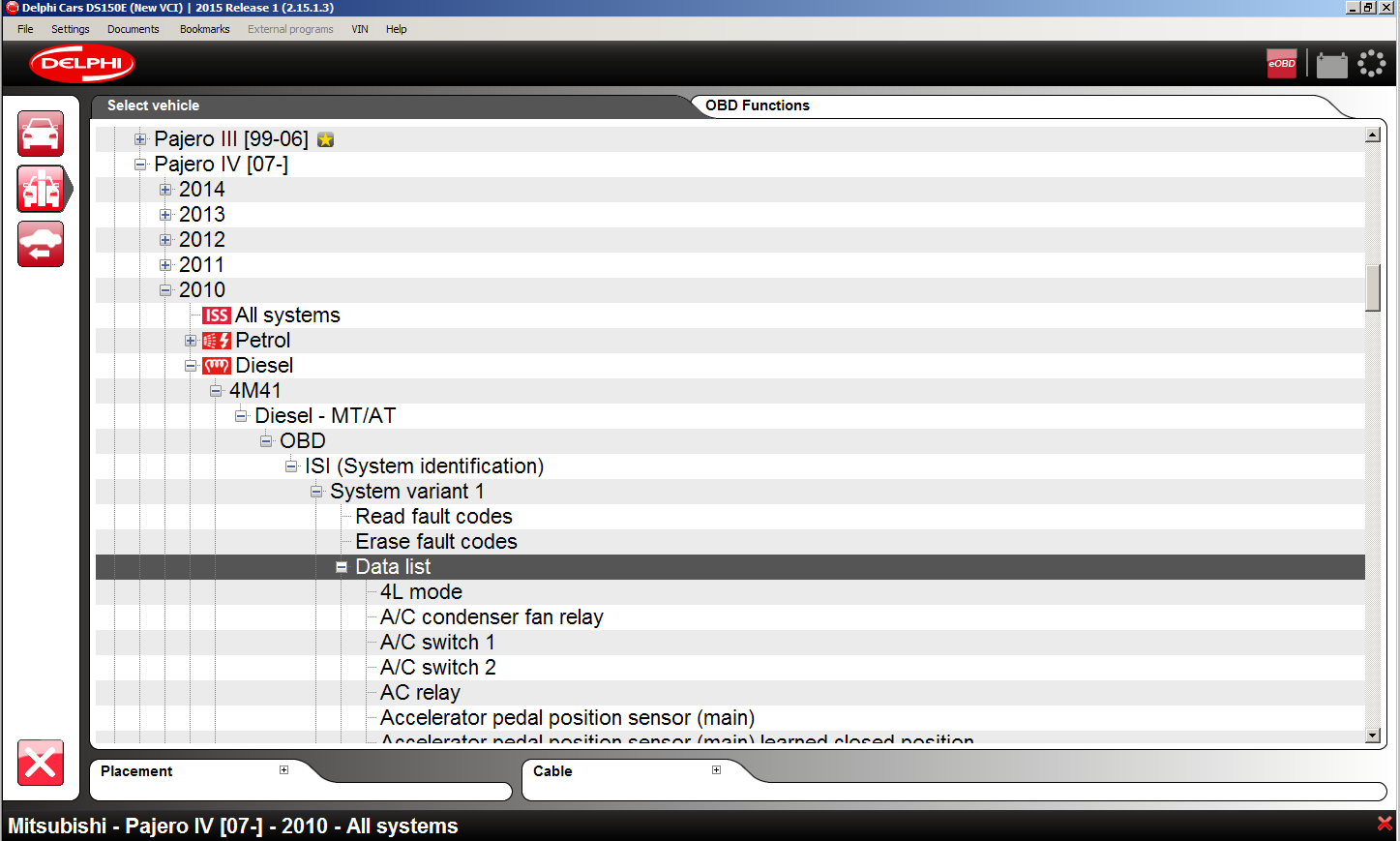Open the Documents menu
The image size is (1400, 841).
(134, 29)
